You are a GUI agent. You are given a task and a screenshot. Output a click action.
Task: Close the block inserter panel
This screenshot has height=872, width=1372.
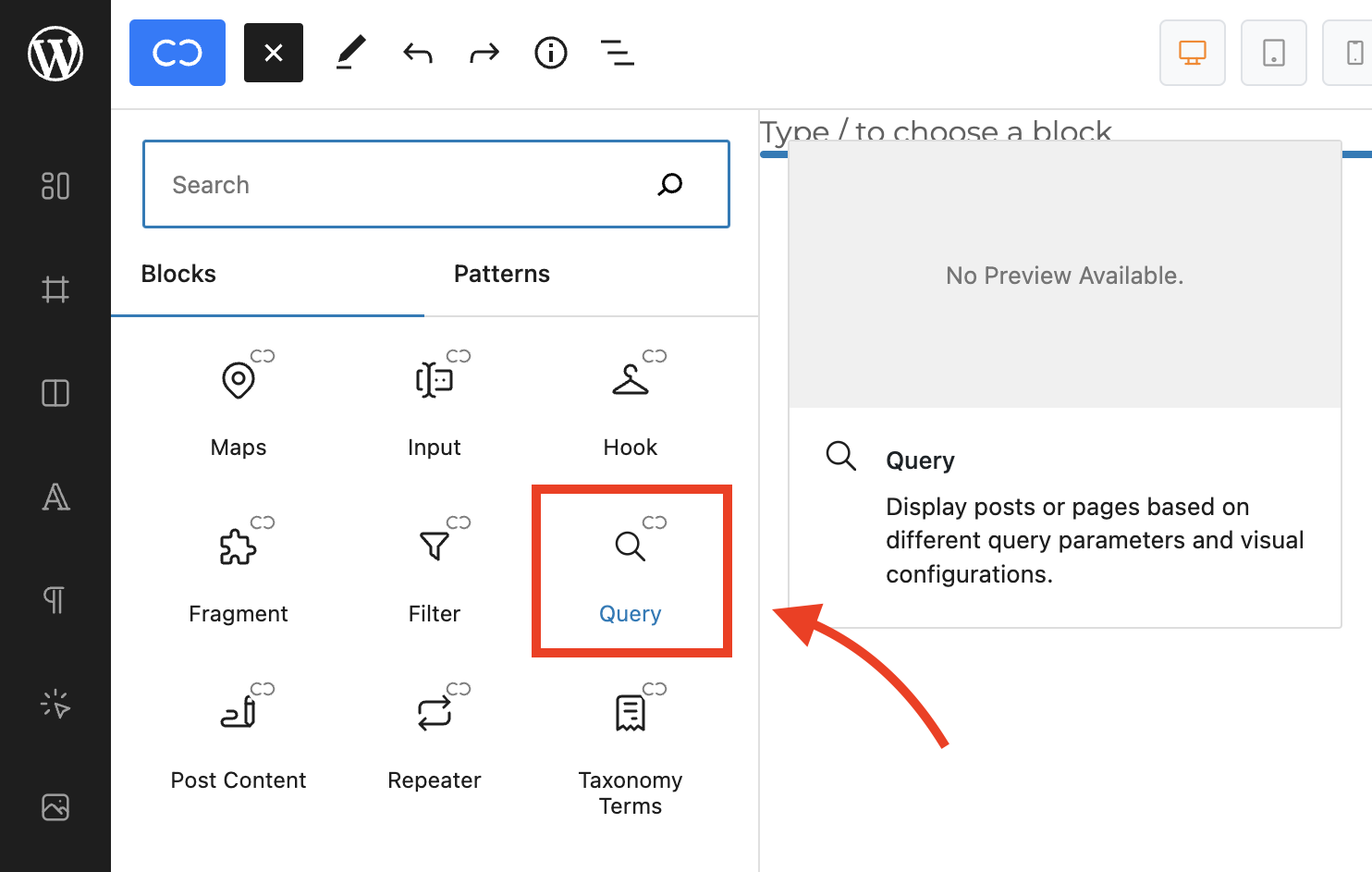[x=274, y=53]
